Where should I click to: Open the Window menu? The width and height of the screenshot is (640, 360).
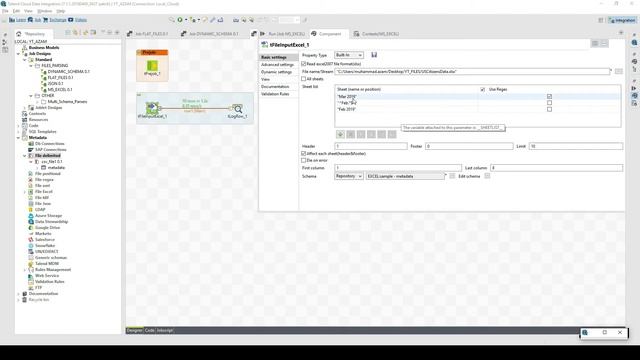coord(44,11)
